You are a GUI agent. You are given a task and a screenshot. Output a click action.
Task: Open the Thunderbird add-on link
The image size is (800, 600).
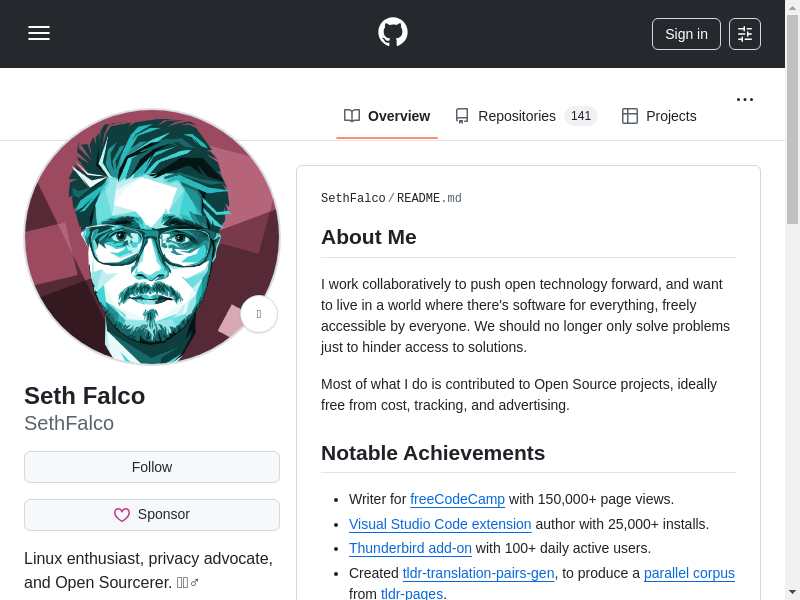tap(410, 548)
